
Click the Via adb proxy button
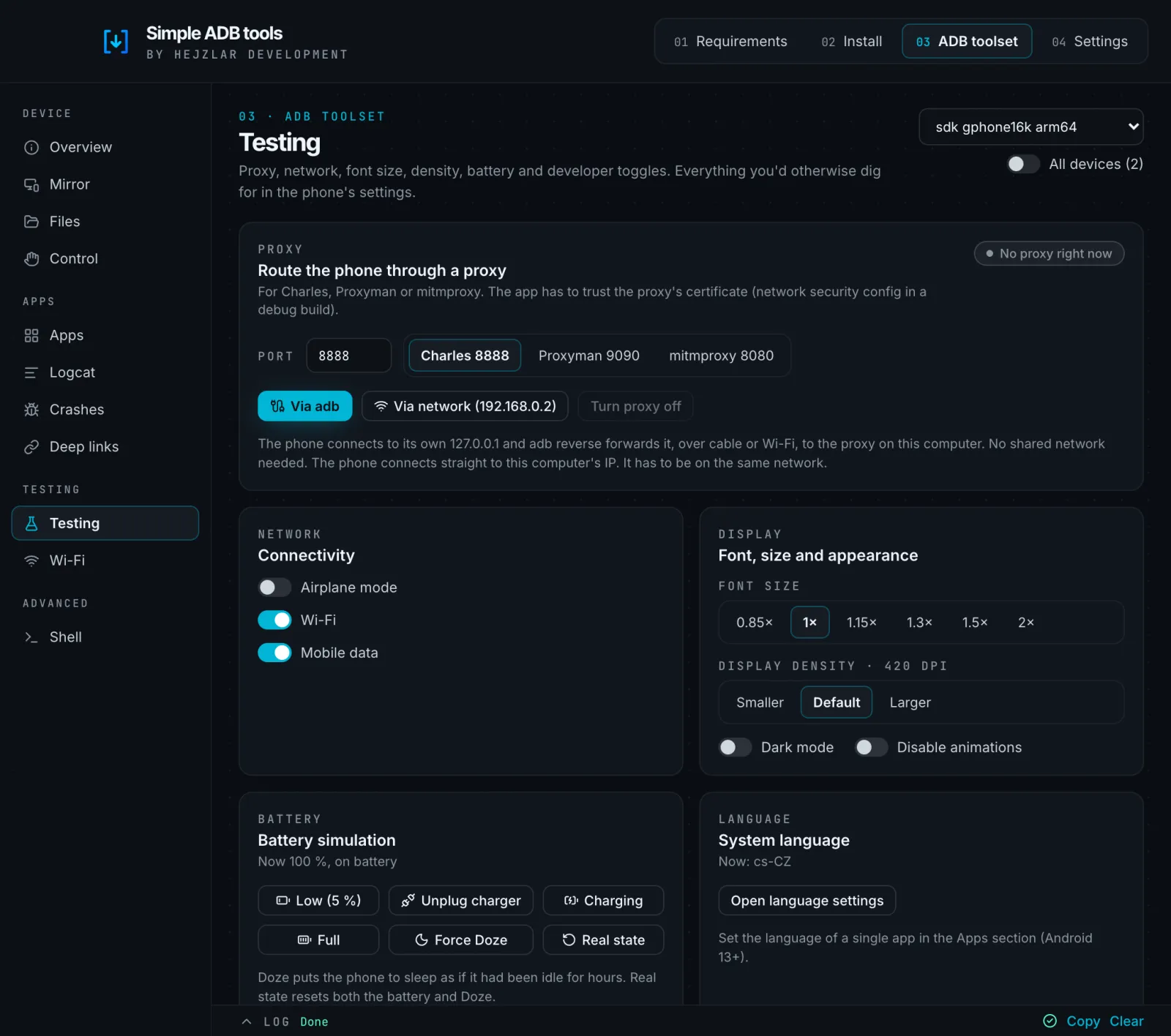coord(304,406)
